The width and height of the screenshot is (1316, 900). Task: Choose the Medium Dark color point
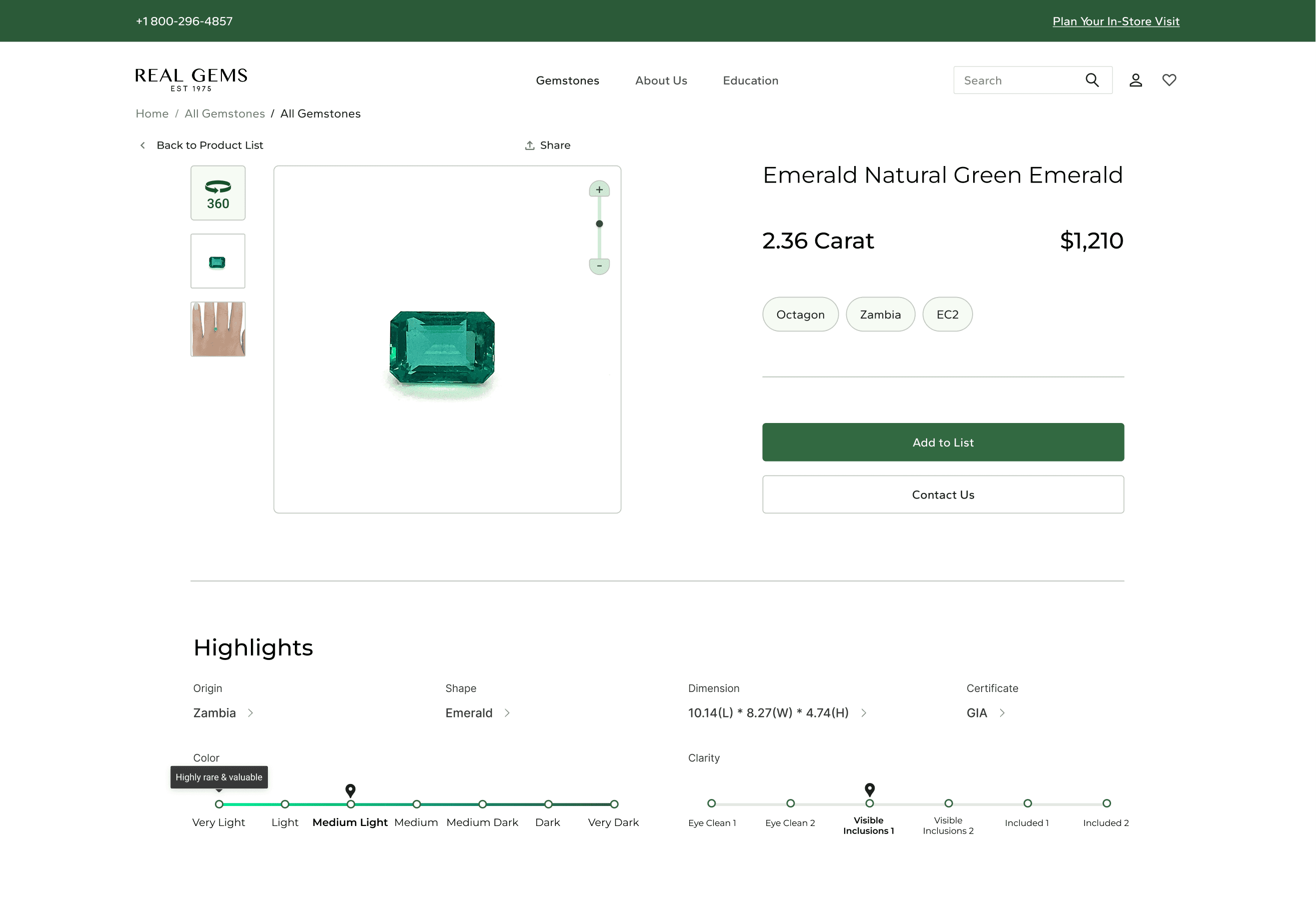tap(482, 803)
